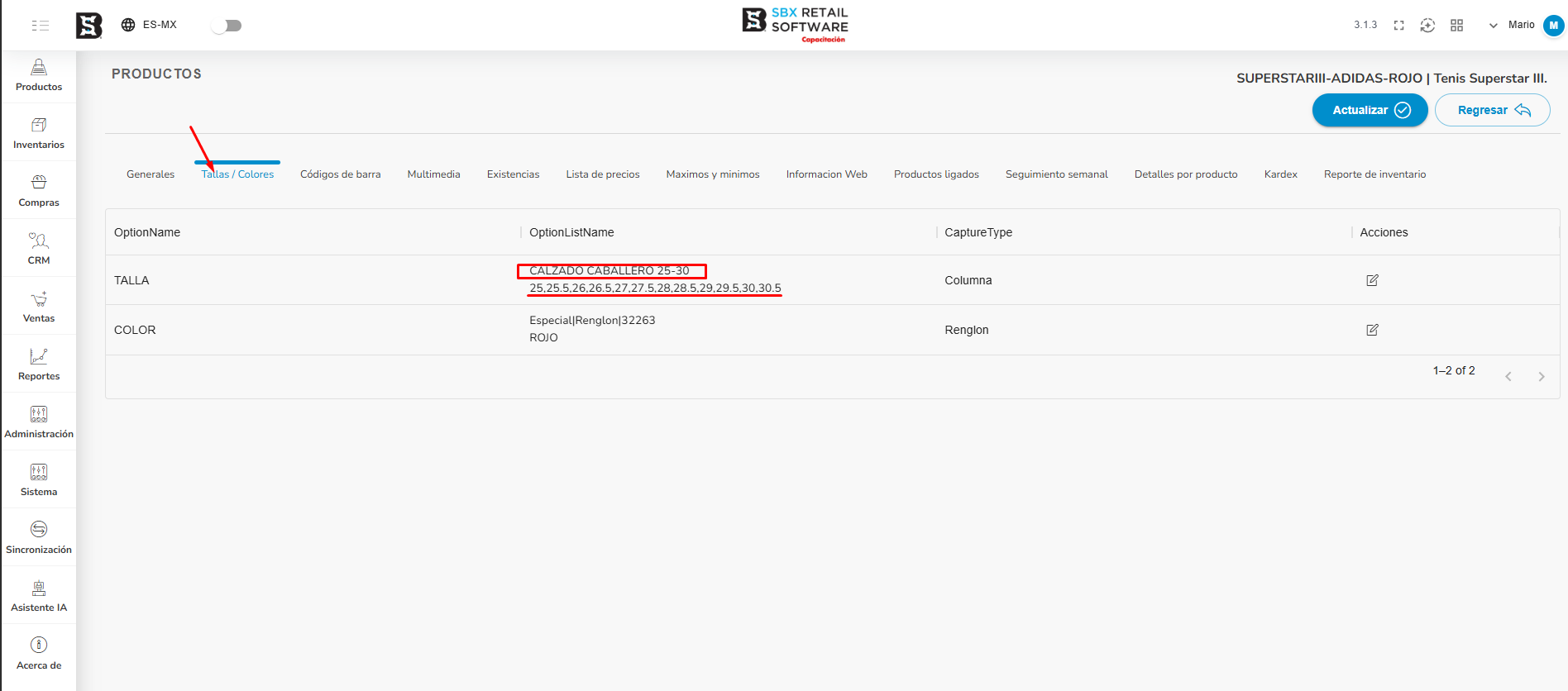Toggle the dark mode switch in header
1568x691 pixels.
(x=226, y=26)
